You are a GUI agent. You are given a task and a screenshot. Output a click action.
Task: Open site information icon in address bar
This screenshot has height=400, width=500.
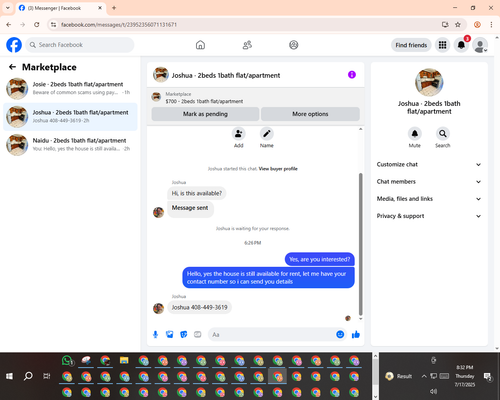[x=53, y=25]
